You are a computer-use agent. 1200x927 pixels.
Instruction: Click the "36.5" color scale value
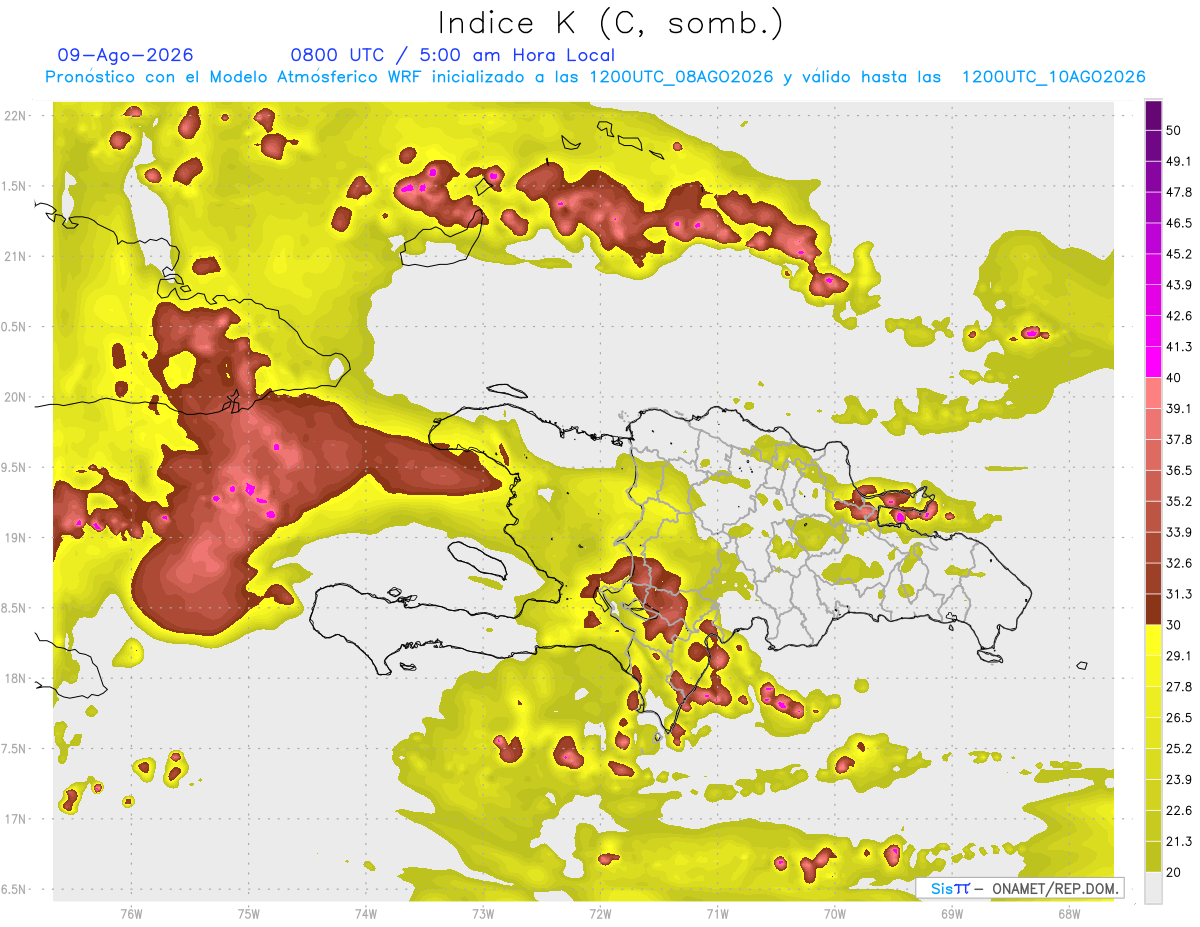tap(1178, 470)
